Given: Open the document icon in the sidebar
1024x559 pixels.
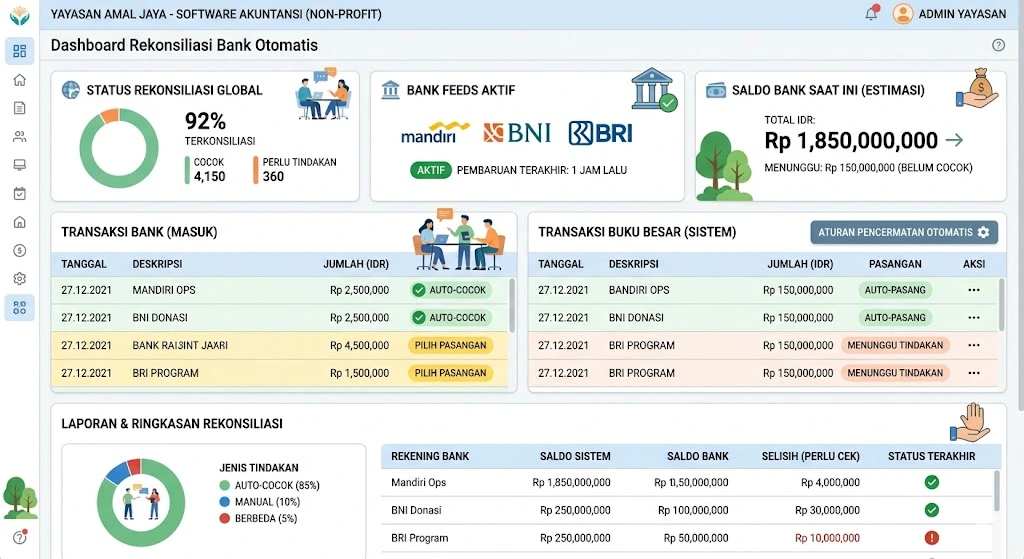Looking at the screenshot, I should click(x=20, y=108).
